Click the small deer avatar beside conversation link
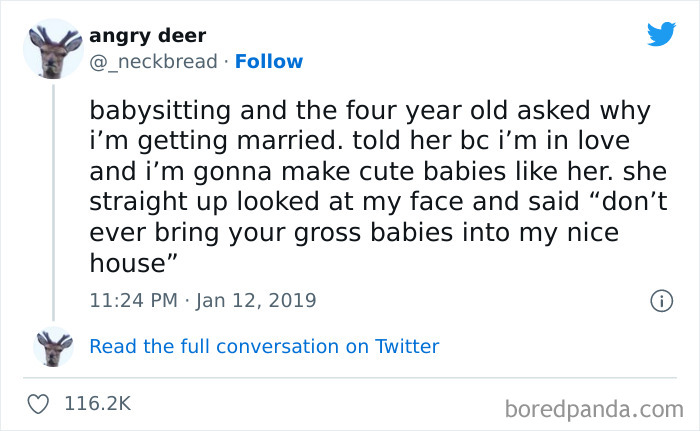The height and width of the screenshot is (431, 700). pos(52,346)
